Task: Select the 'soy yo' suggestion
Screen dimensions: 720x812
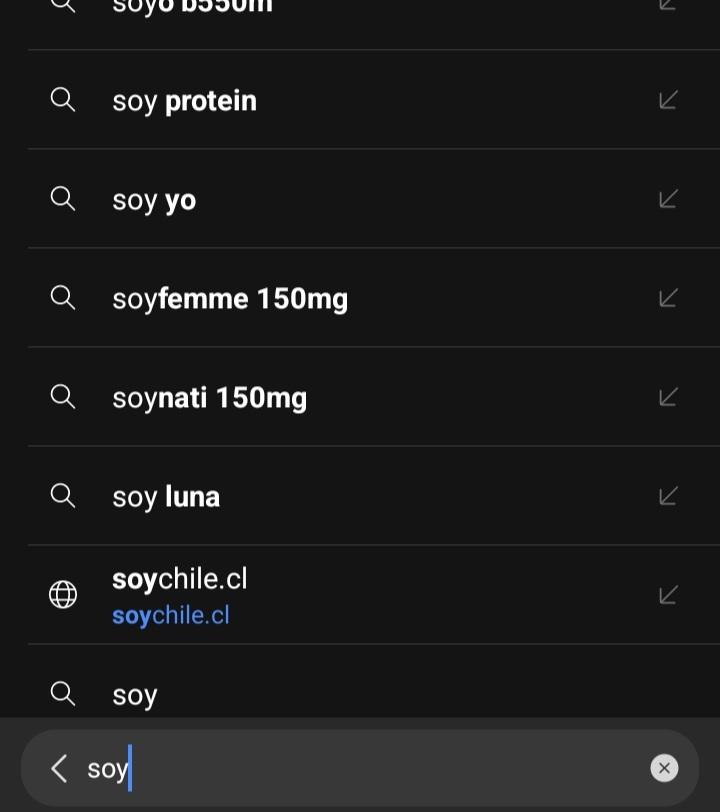Action: [x=154, y=200]
